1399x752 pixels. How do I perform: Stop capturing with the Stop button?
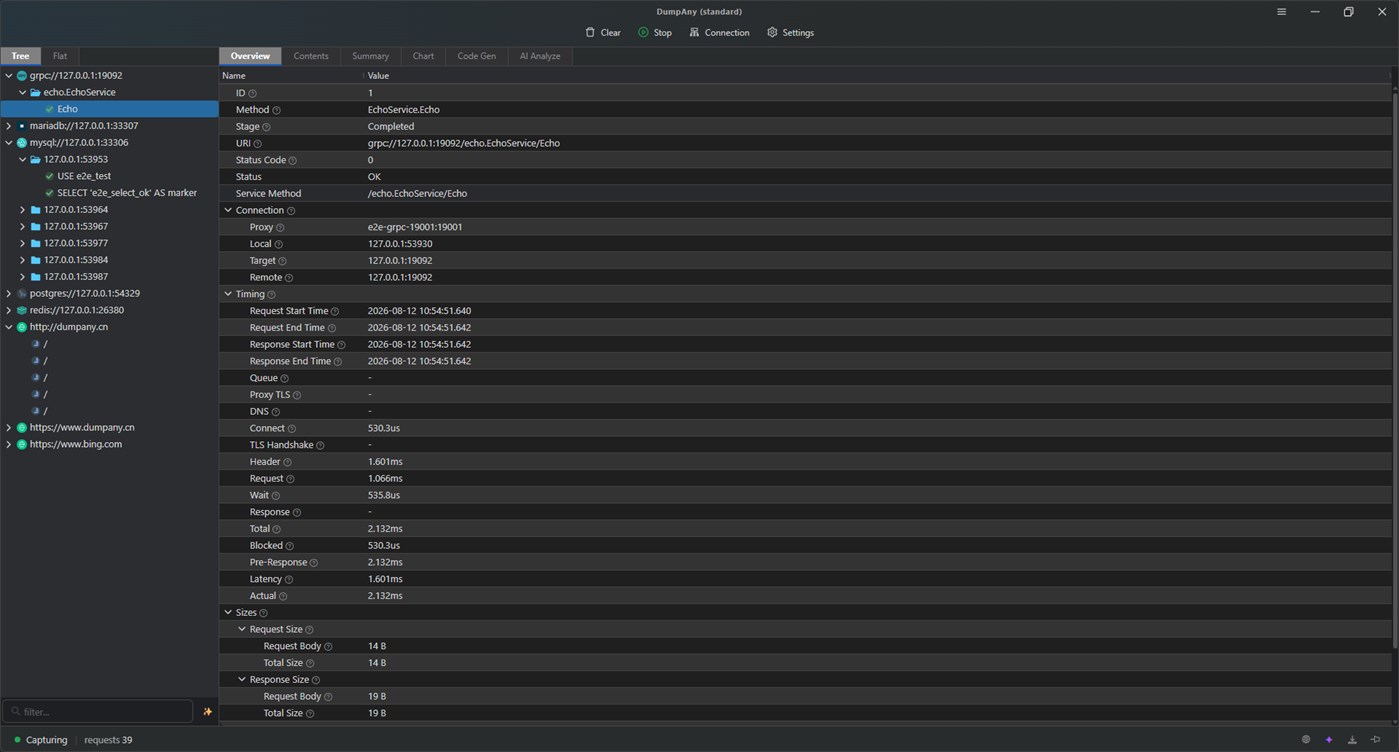click(655, 33)
